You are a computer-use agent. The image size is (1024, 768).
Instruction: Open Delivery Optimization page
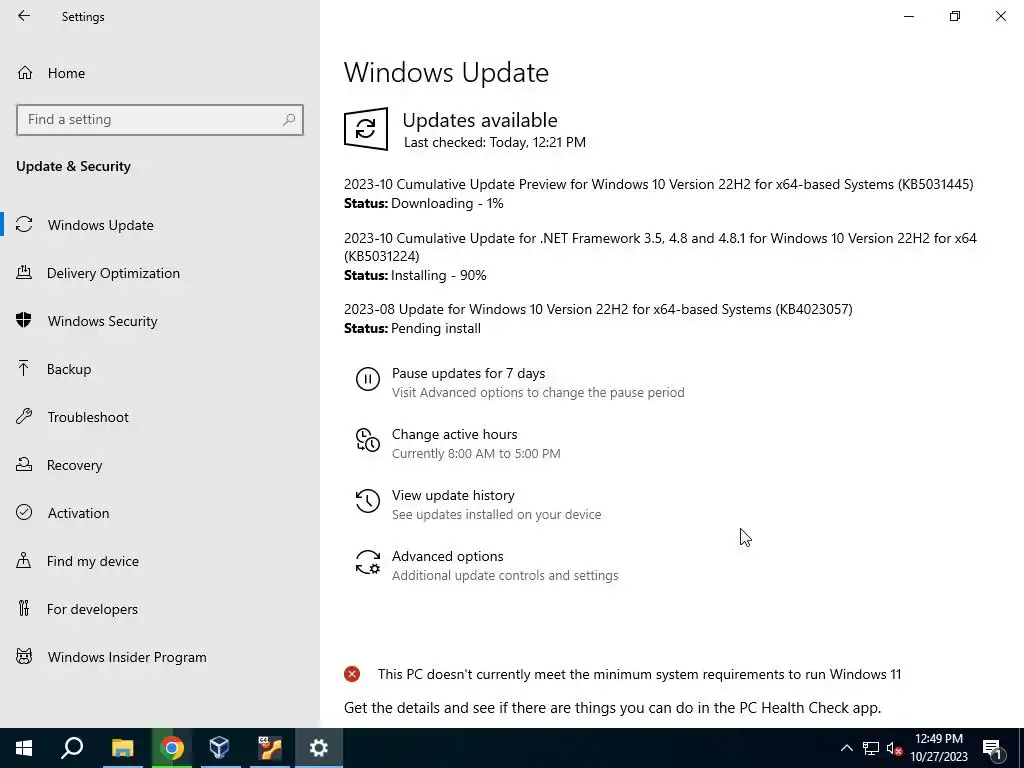pos(160,273)
